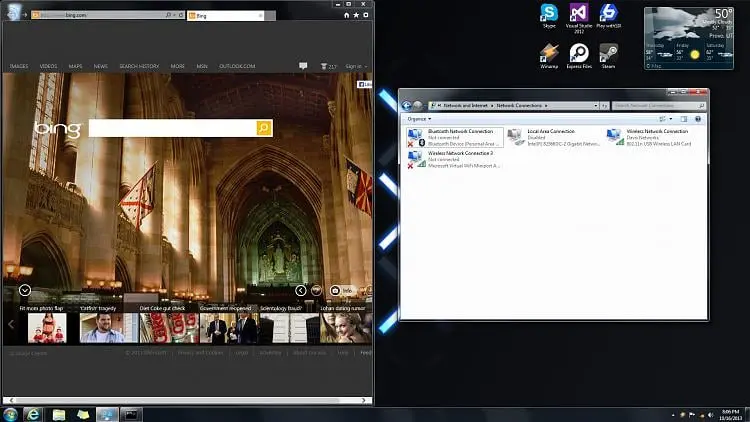Click the Internet Explorer taskbar icon
The image size is (750, 422).
tap(33, 414)
